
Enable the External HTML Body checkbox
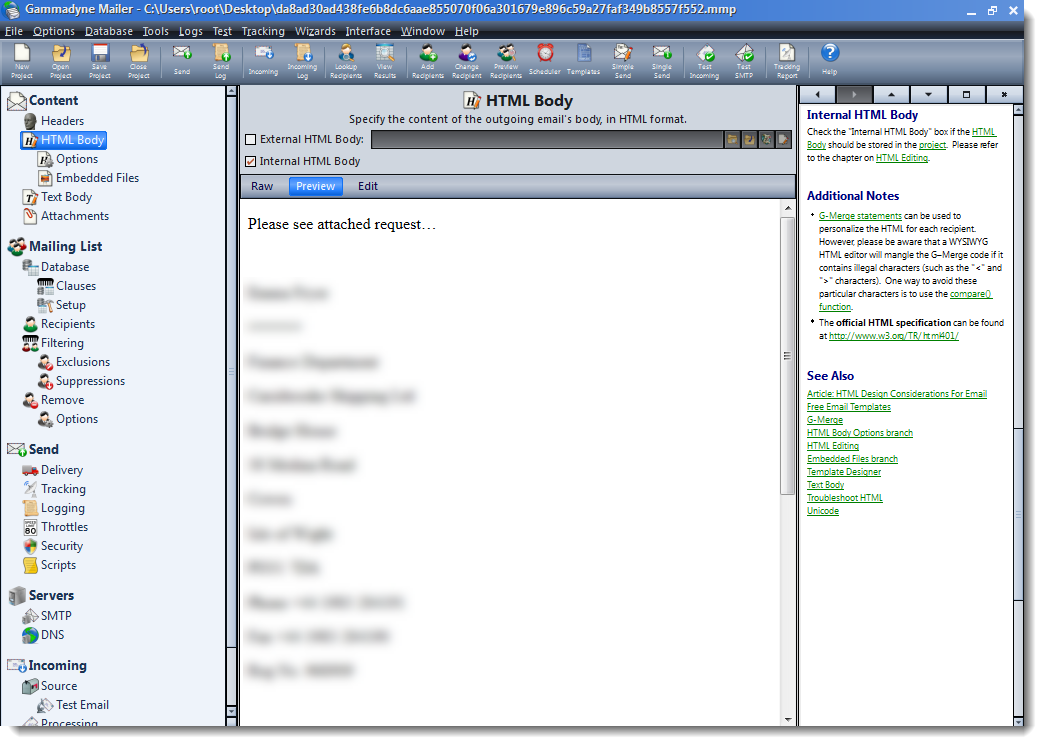pyautogui.click(x=251, y=140)
